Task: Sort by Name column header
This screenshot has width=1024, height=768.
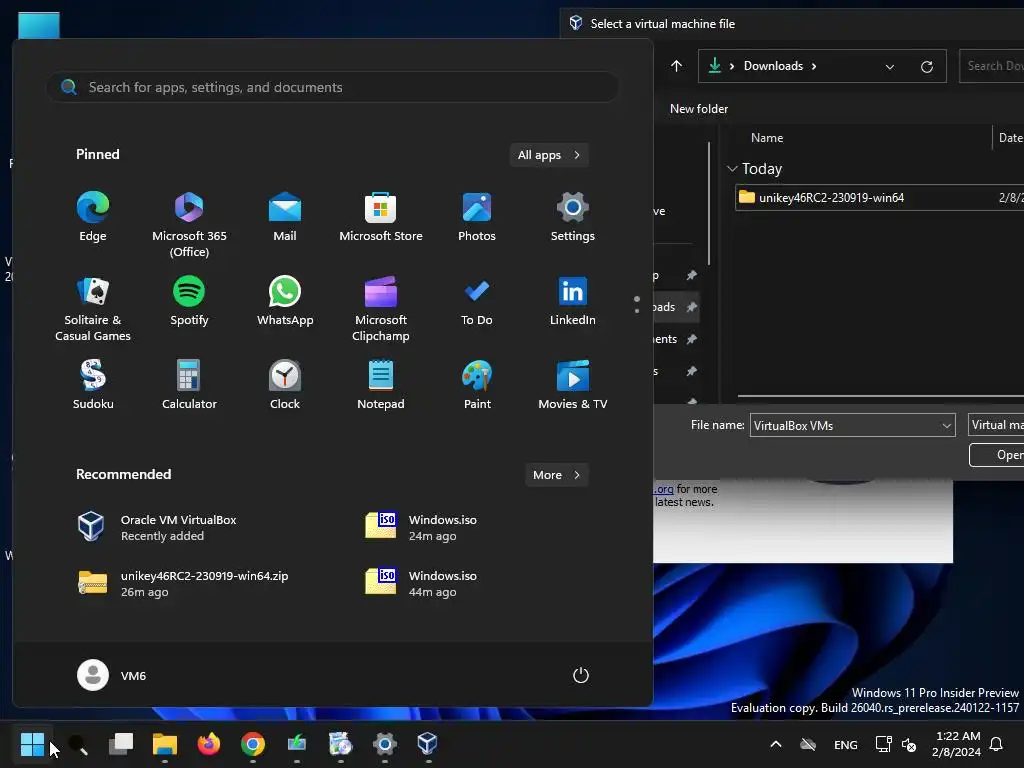Action: [x=767, y=138]
